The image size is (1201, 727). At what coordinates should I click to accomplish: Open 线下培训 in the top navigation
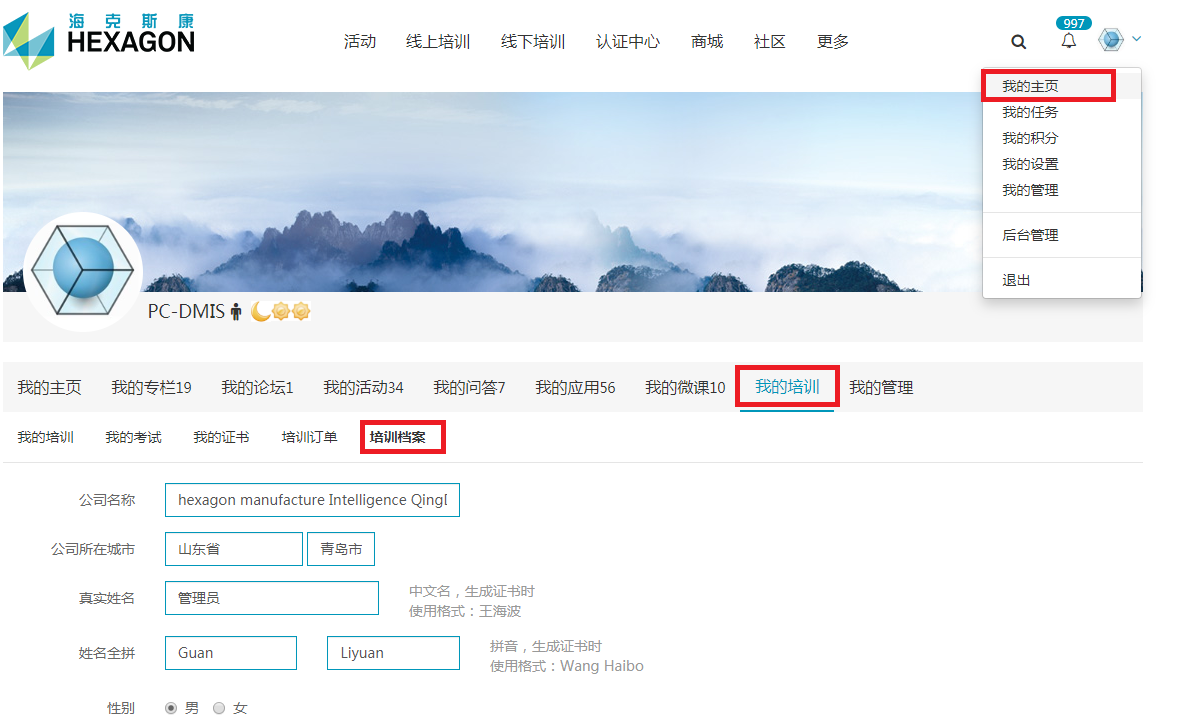pos(533,41)
